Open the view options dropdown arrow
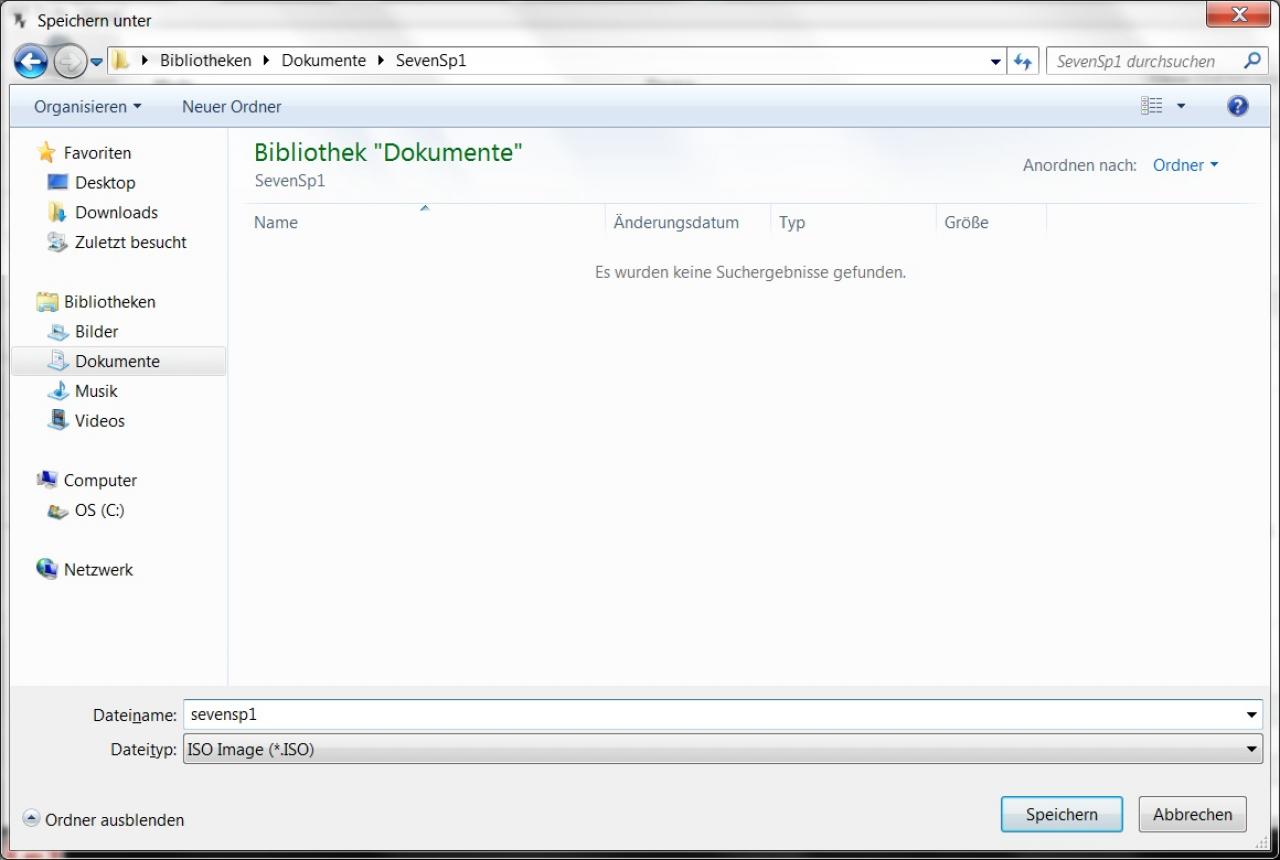The image size is (1280, 860). coord(1181,106)
